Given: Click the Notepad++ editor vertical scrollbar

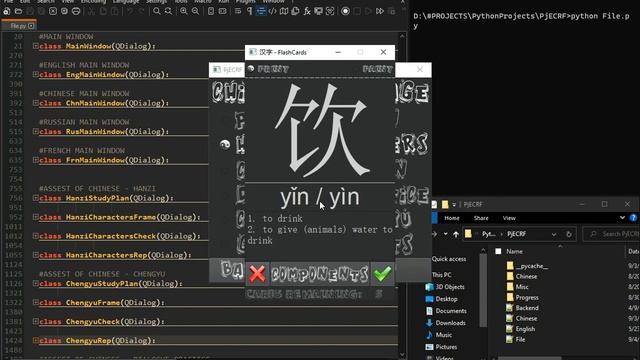Looking at the screenshot, I should click(402, 195).
